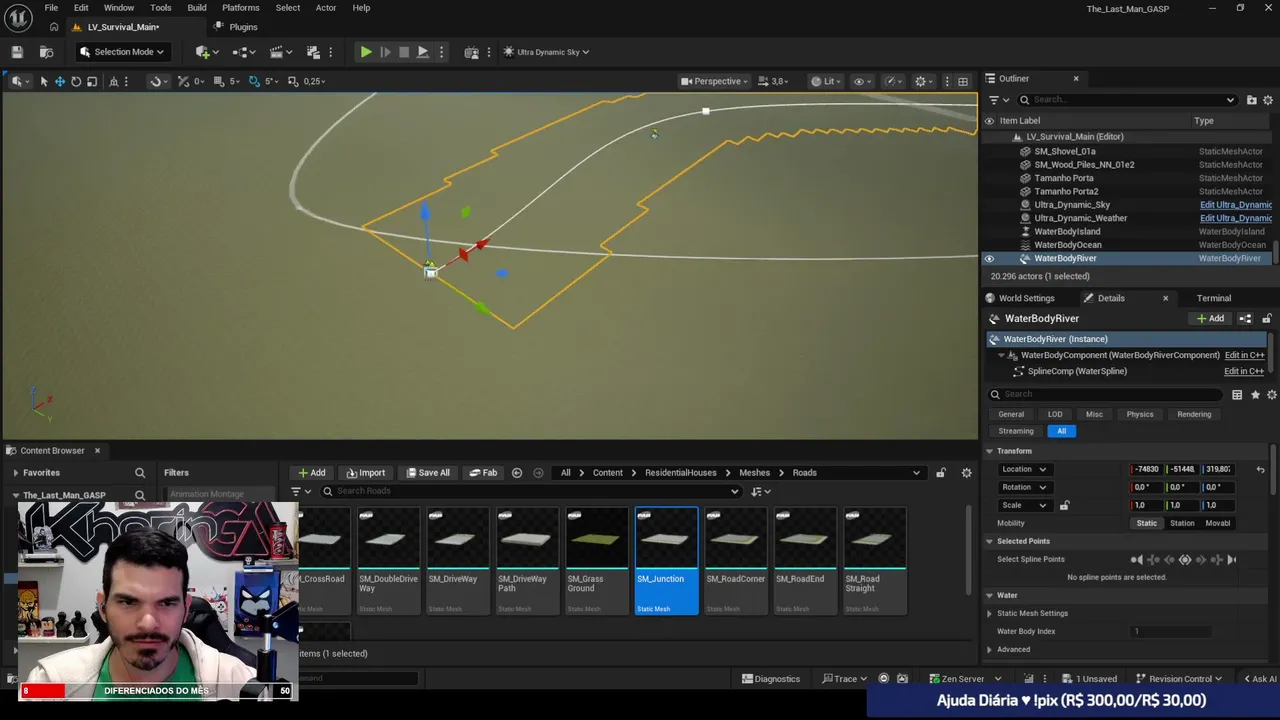The image size is (1280, 720).
Task: Open the add-content cube plus icon
Action: (205, 52)
